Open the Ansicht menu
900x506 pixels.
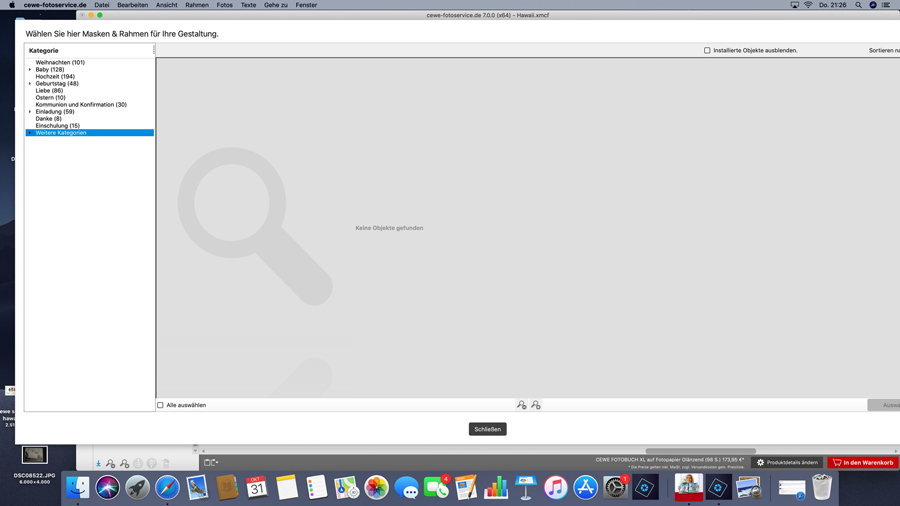click(x=166, y=5)
